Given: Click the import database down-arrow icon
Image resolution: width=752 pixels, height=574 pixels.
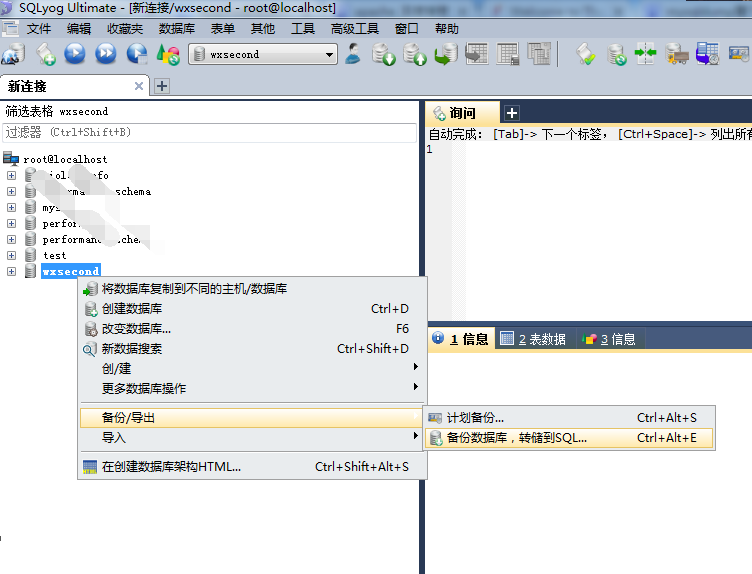Looking at the screenshot, I should (x=384, y=54).
